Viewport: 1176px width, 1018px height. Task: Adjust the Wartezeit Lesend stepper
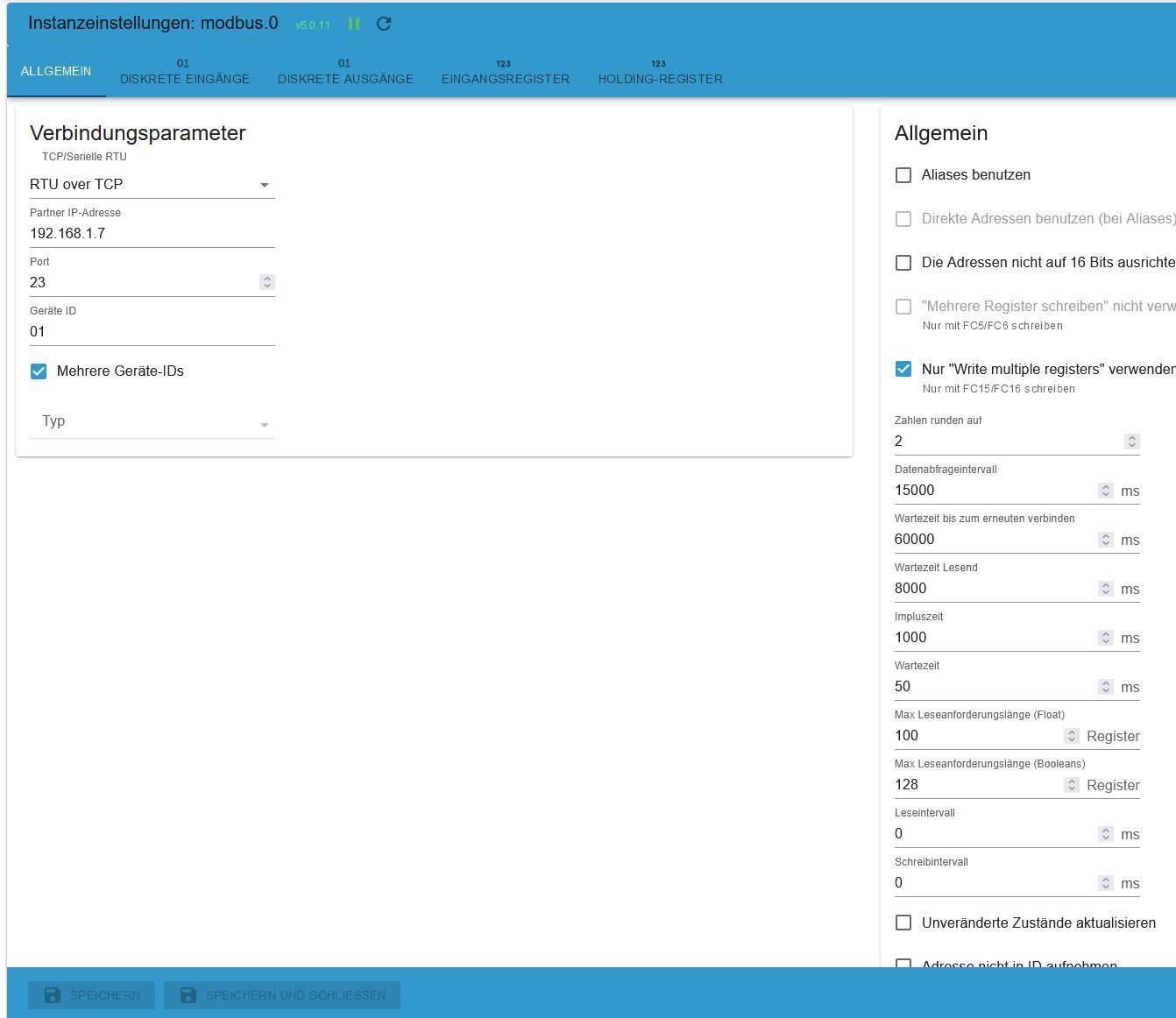pos(1106,589)
